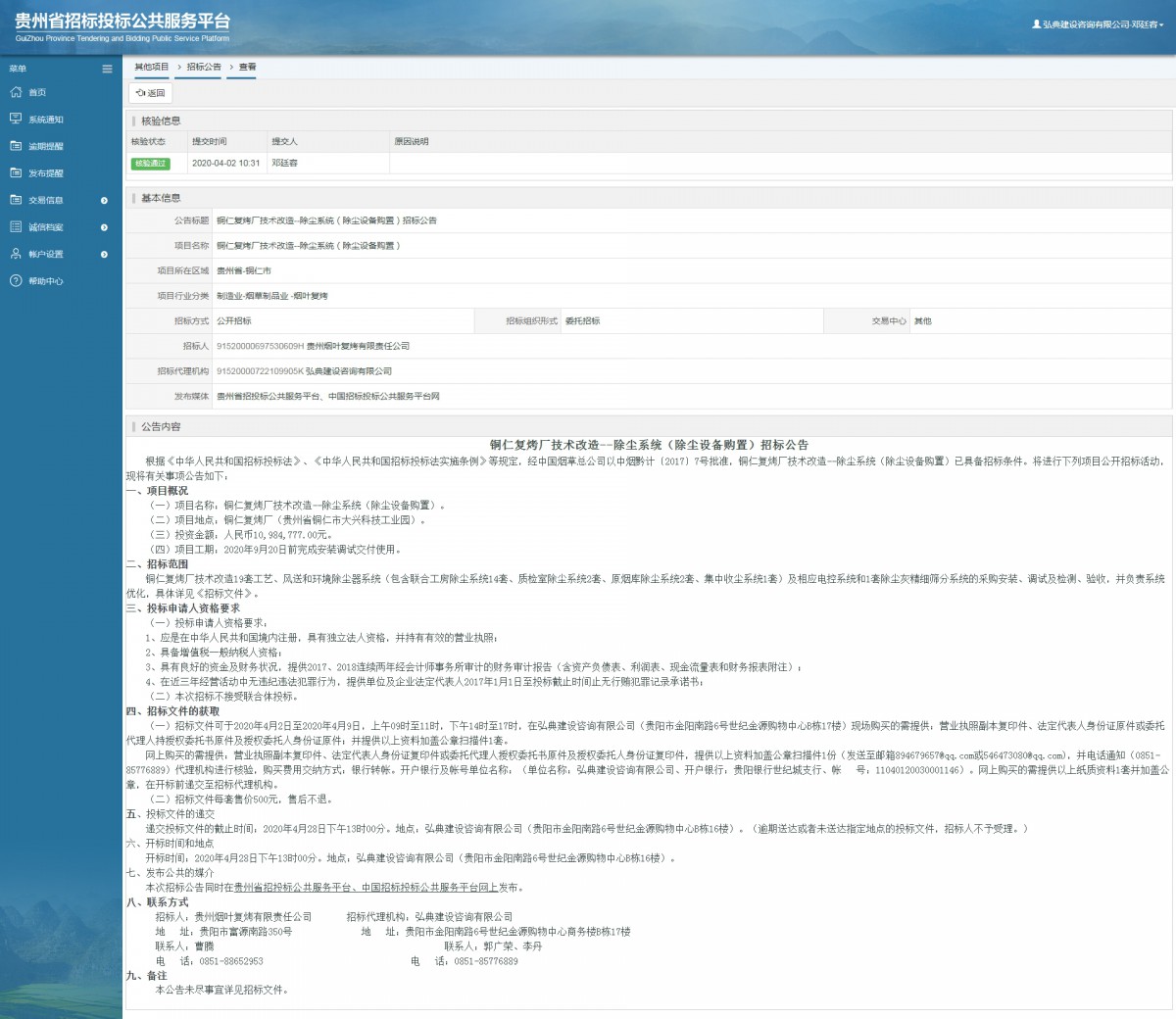This screenshot has width=1176, height=1019.
Task: Collapse the sidebar with the hamburger icon
Action: click(107, 69)
